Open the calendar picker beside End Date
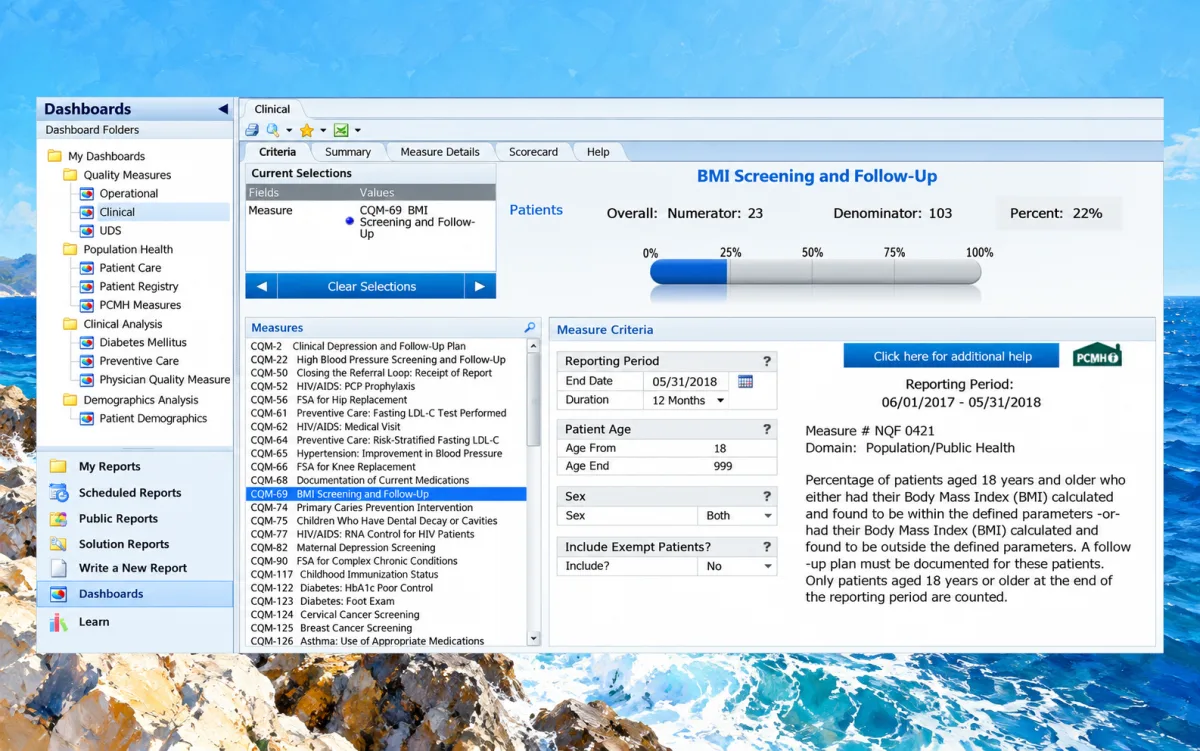This screenshot has width=1200, height=751. tap(745, 381)
